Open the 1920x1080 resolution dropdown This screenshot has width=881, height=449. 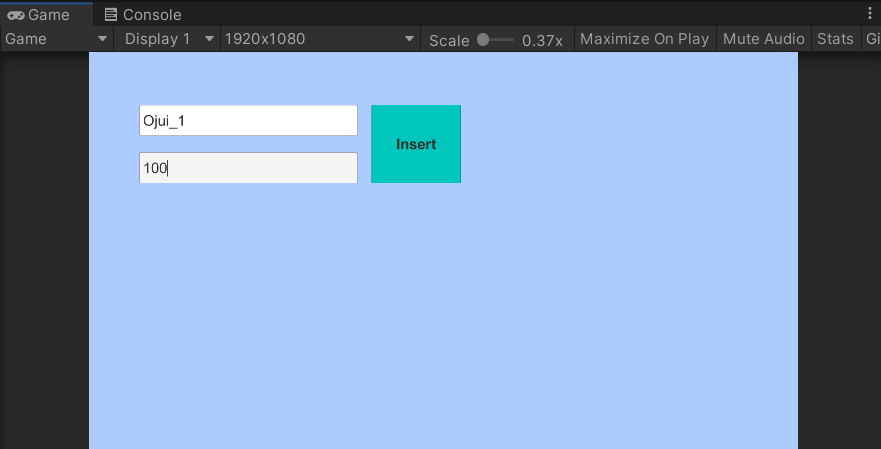(319, 39)
